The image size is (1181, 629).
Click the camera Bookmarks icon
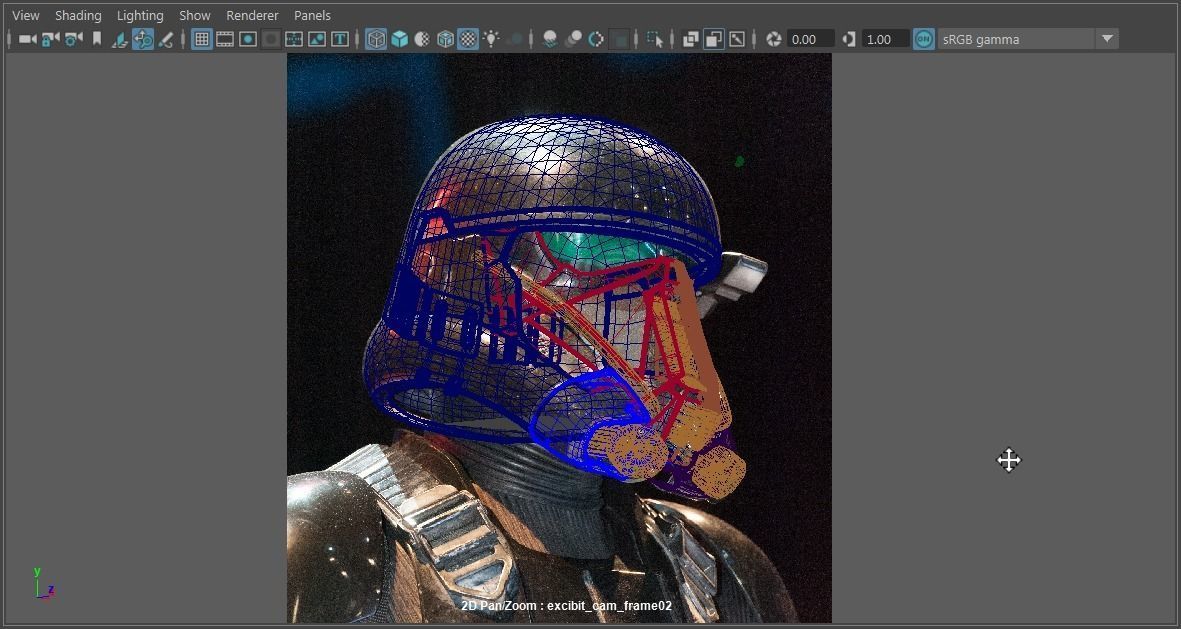point(96,39)
